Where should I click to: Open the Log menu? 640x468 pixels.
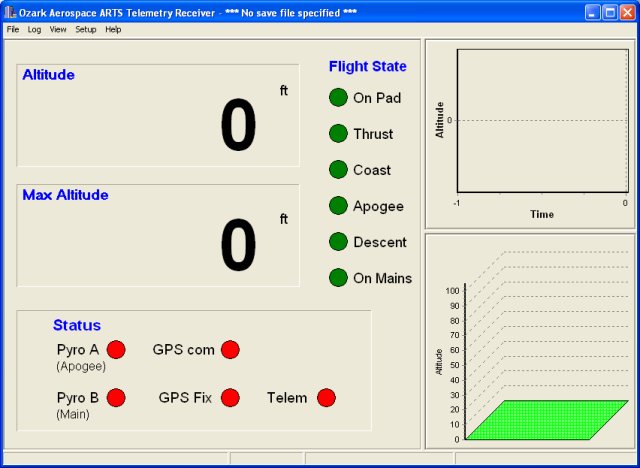[35, 30]
